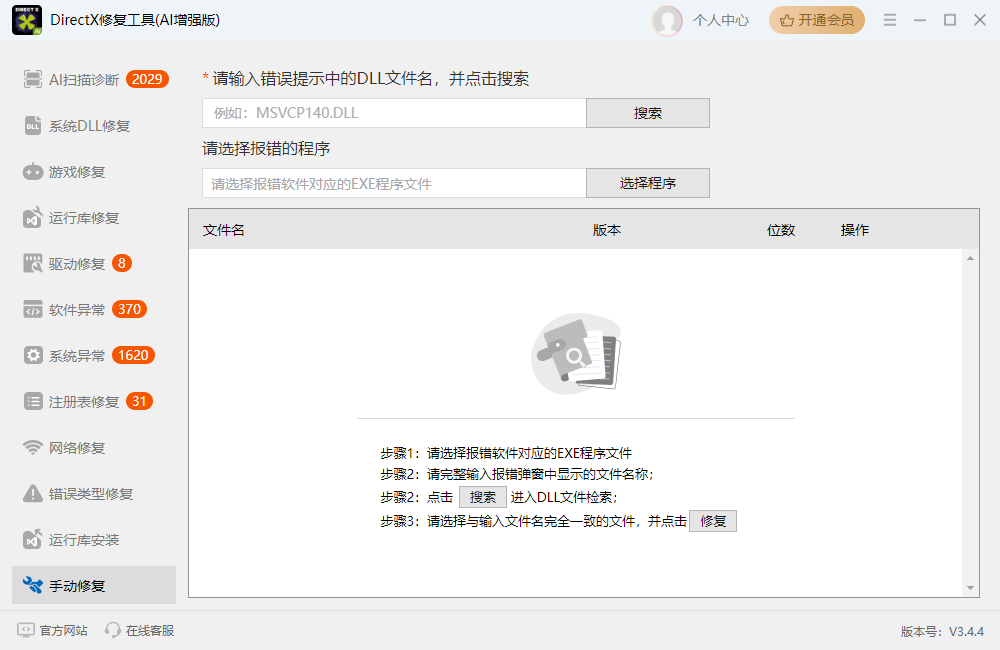Open 错误类型修复 warning triangle icon
Image resolution: width=1000 pixels, height=650 pixels.
click(x=33, y=494)
